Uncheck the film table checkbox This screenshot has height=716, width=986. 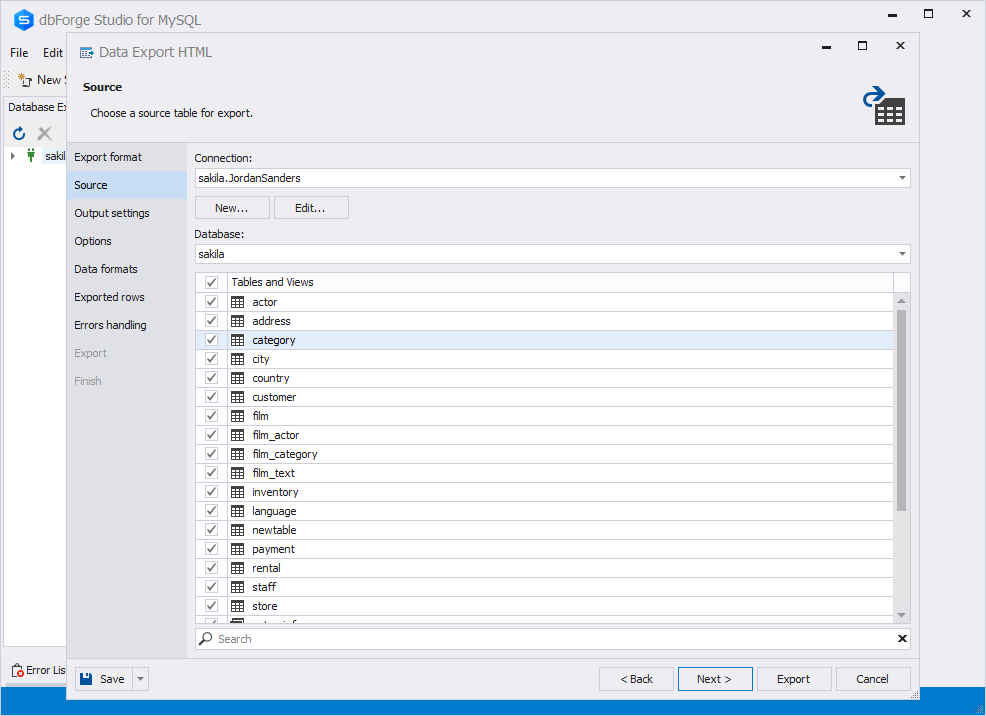pyautogui.click(x=211, y=416)
